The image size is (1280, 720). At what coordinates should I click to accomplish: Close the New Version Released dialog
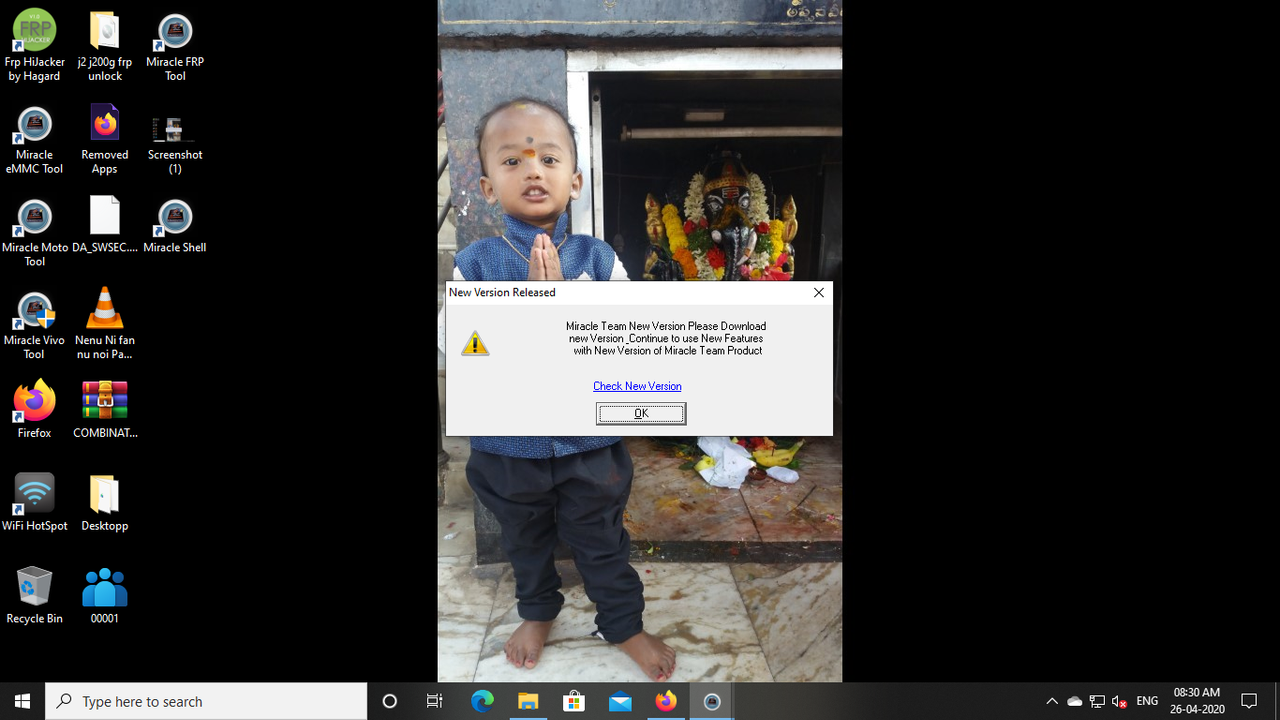click(x=819, y=293)
